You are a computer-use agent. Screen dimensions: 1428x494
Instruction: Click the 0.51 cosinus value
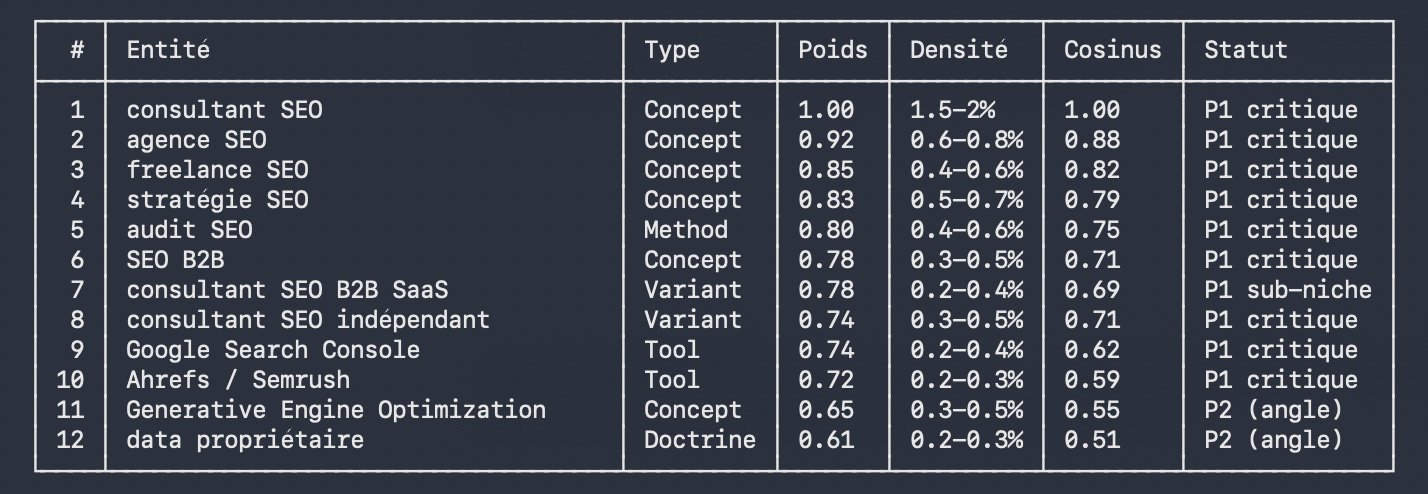tap(1091, 439)
